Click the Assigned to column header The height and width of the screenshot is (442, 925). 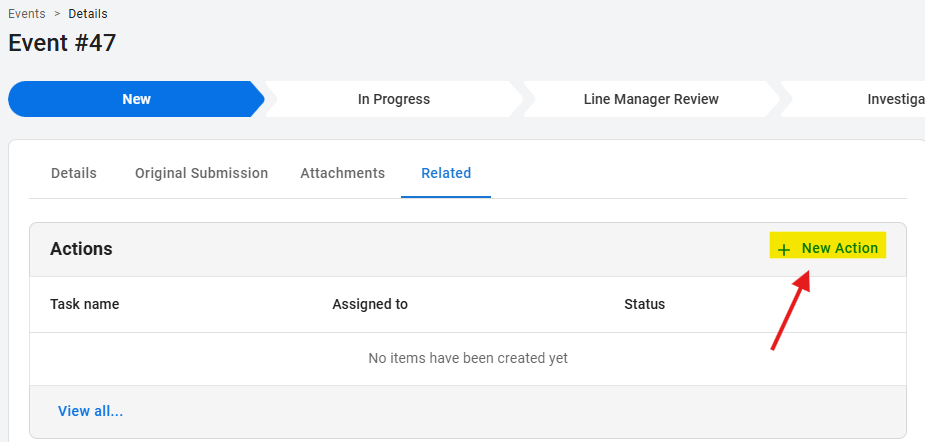click(370, 304)
